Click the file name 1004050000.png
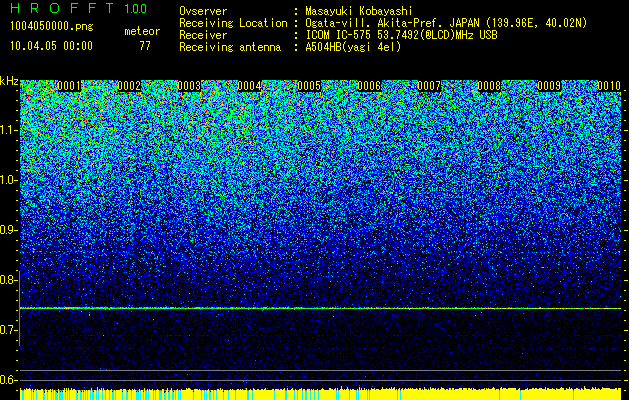The height and width of the screenshot is (400, 629). (52, 27)
